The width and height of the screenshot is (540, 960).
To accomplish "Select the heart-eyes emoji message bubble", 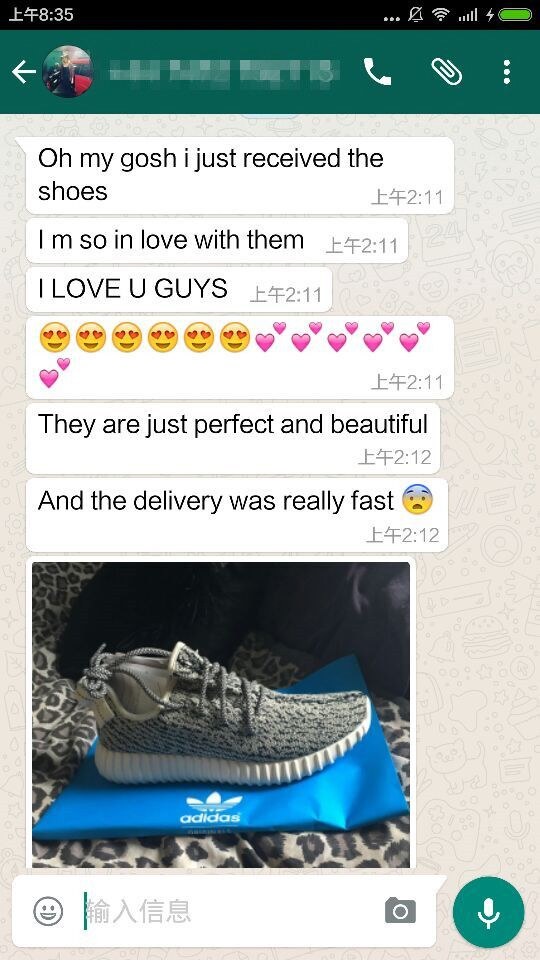I will click(239, 358).
